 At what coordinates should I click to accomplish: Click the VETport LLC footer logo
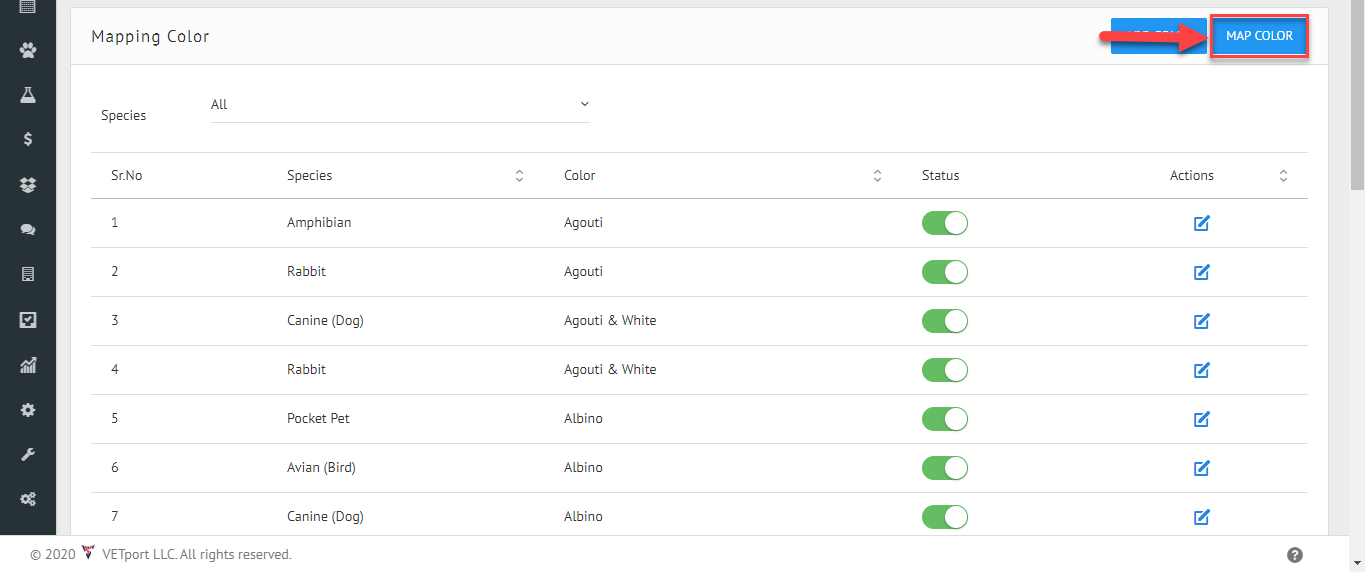pos(88,553)
